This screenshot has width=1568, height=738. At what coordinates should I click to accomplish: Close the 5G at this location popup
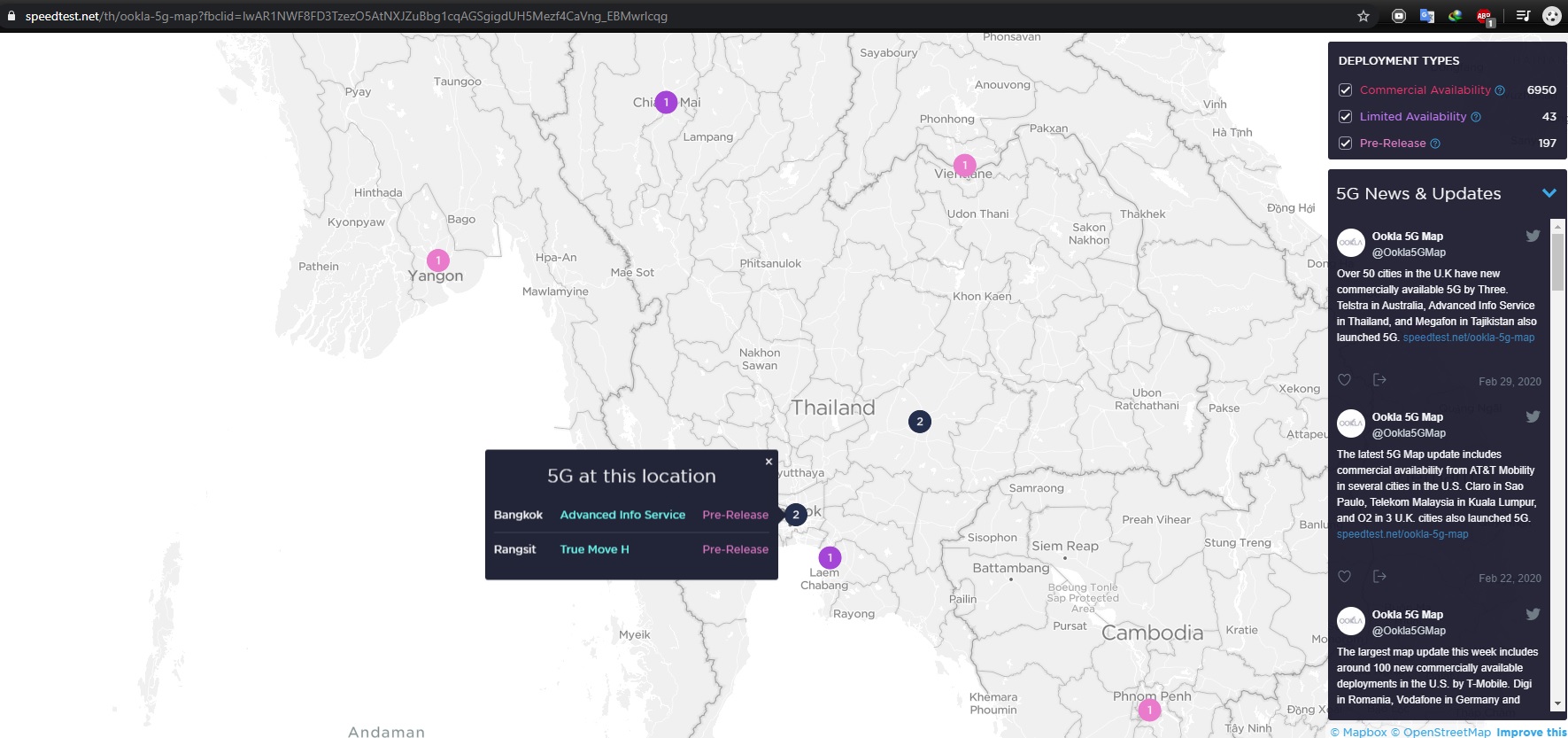point(769,462)
